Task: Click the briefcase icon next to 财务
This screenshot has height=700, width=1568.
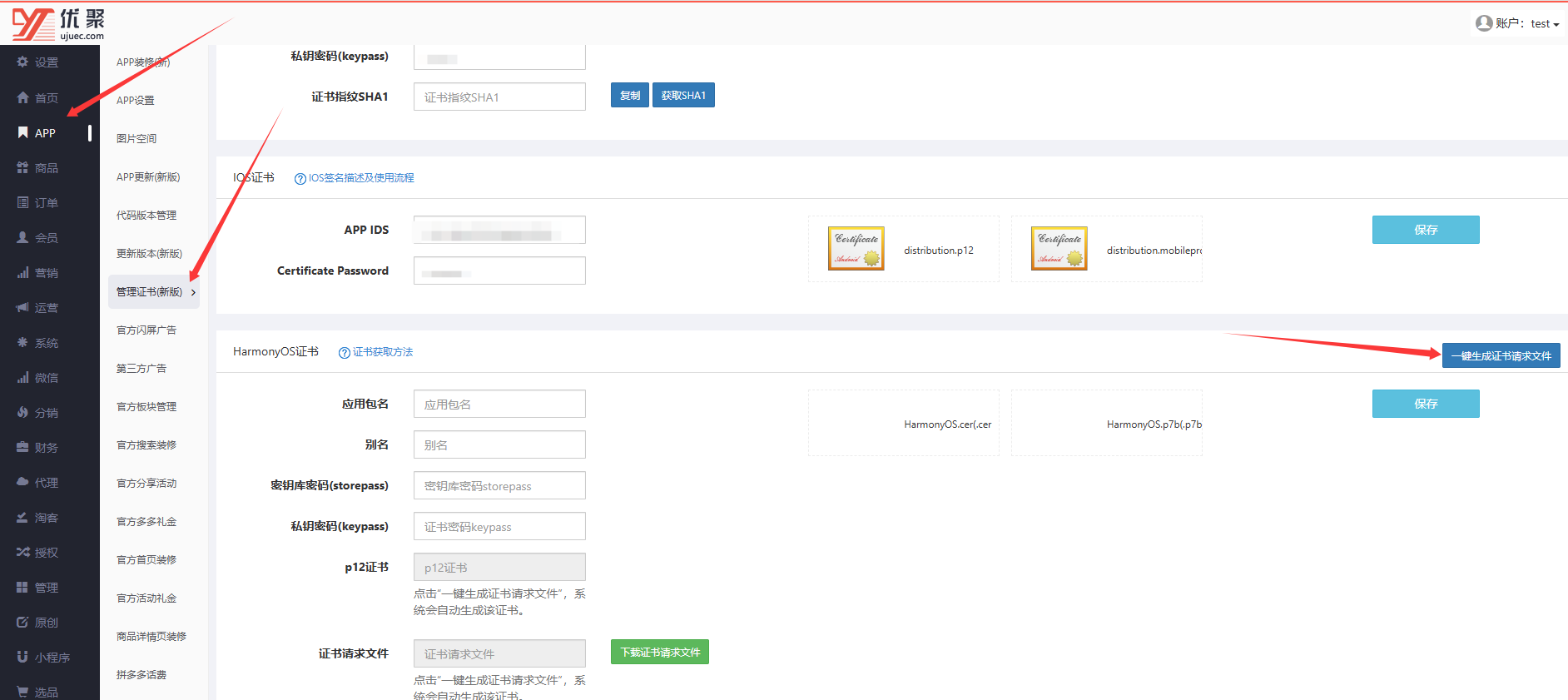Action: pyautogui.click(x=22, y=447)
